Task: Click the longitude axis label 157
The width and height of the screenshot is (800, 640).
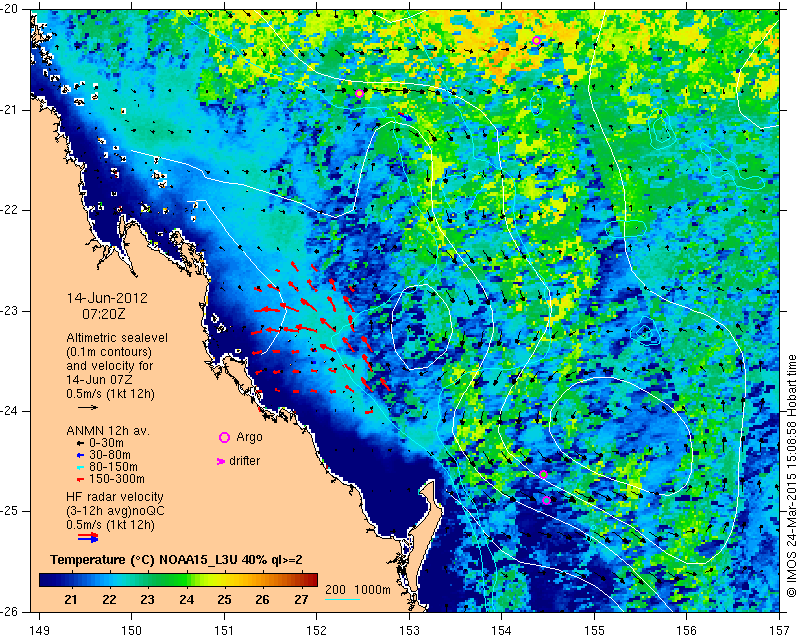Action: [x=780, y=631]
